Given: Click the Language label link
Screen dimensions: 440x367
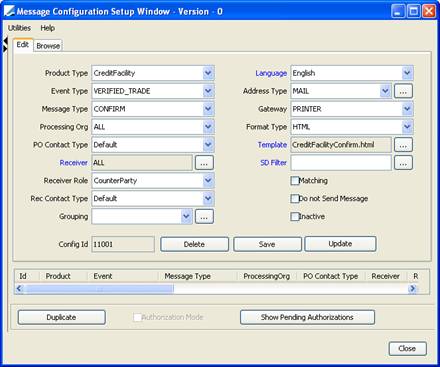Looking at the screenshot, I should (x=271, y=73).
